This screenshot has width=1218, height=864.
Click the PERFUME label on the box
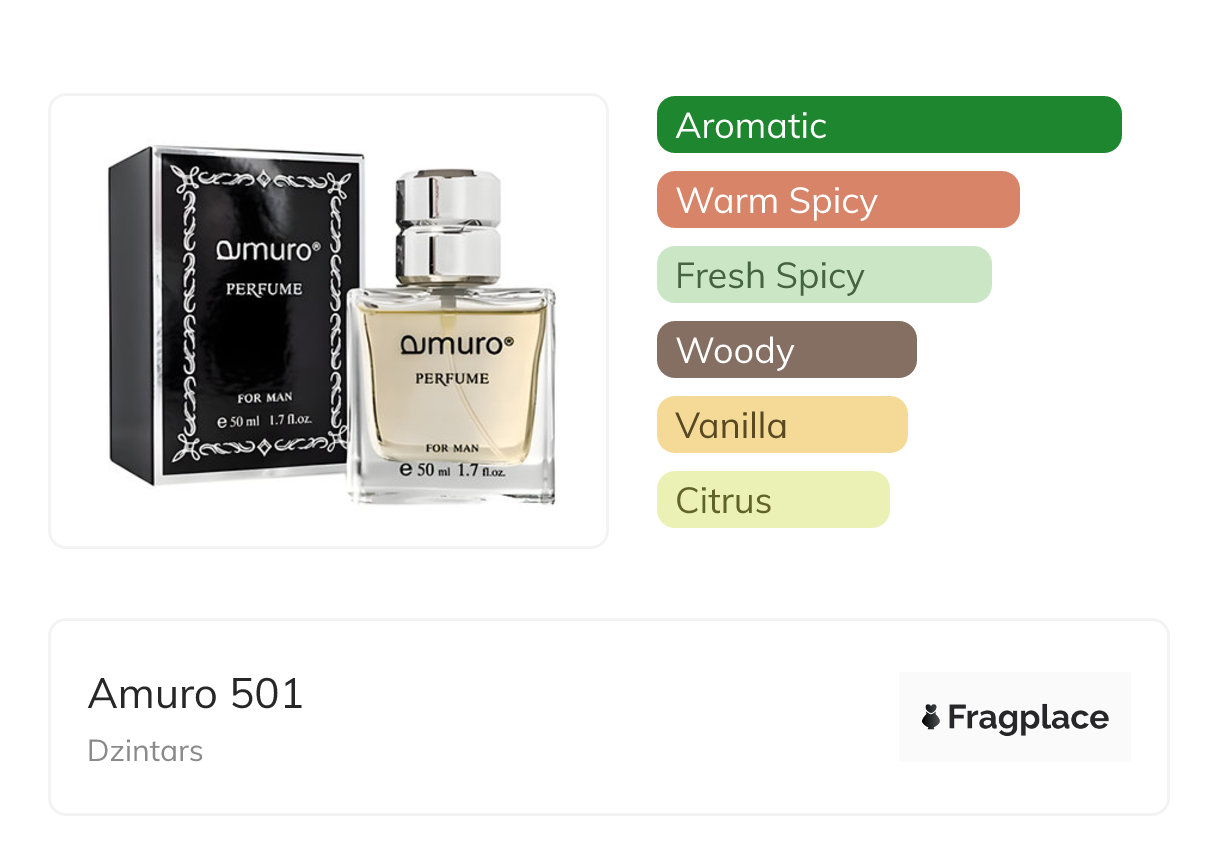(x=264, y=289)
